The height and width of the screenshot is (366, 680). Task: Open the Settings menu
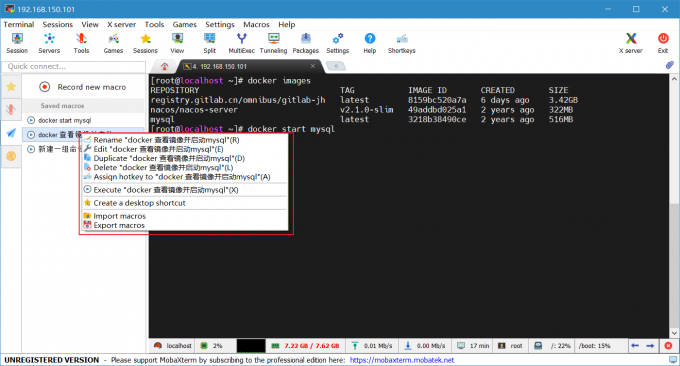tap(219, 24)
